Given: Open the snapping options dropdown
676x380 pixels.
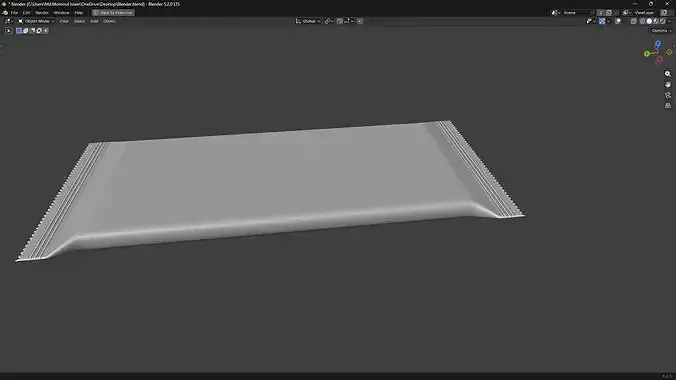Looking at the screenshot, I should click(x=349, y=21).
